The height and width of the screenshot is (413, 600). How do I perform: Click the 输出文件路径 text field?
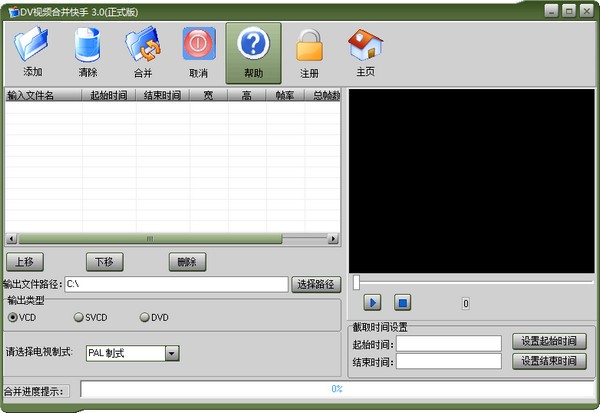pyautogui.click(x=176, y=285)
